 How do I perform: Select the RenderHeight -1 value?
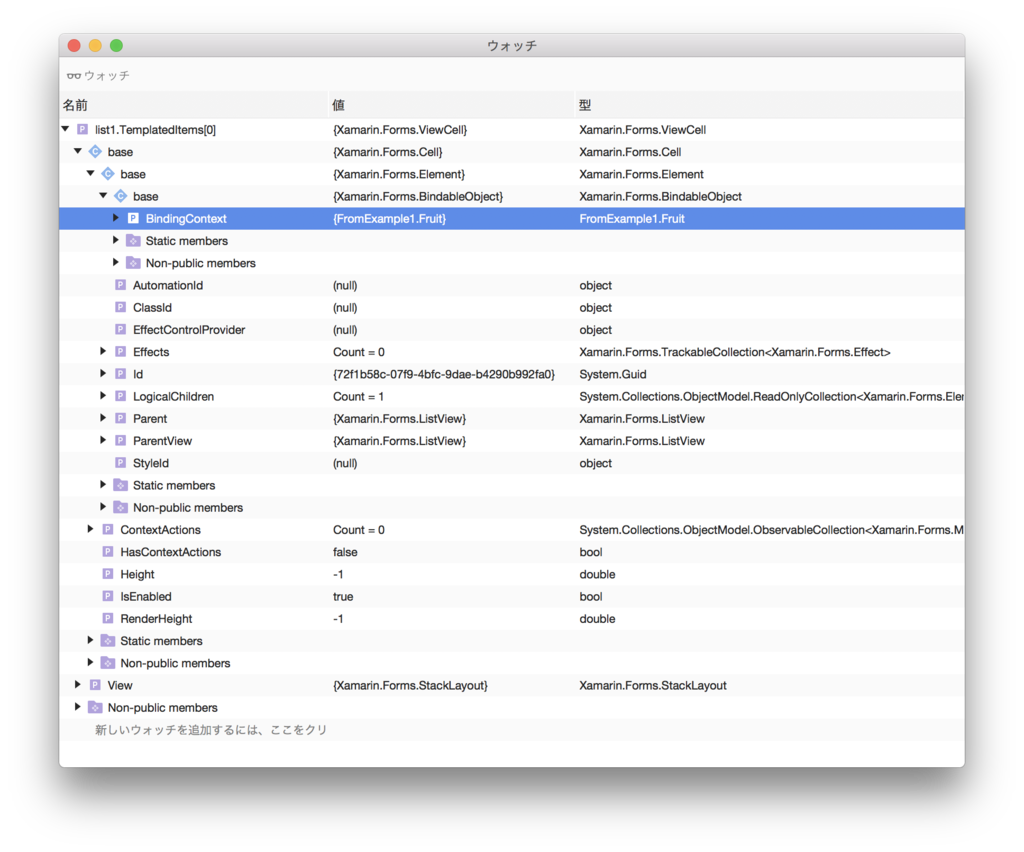338,618
